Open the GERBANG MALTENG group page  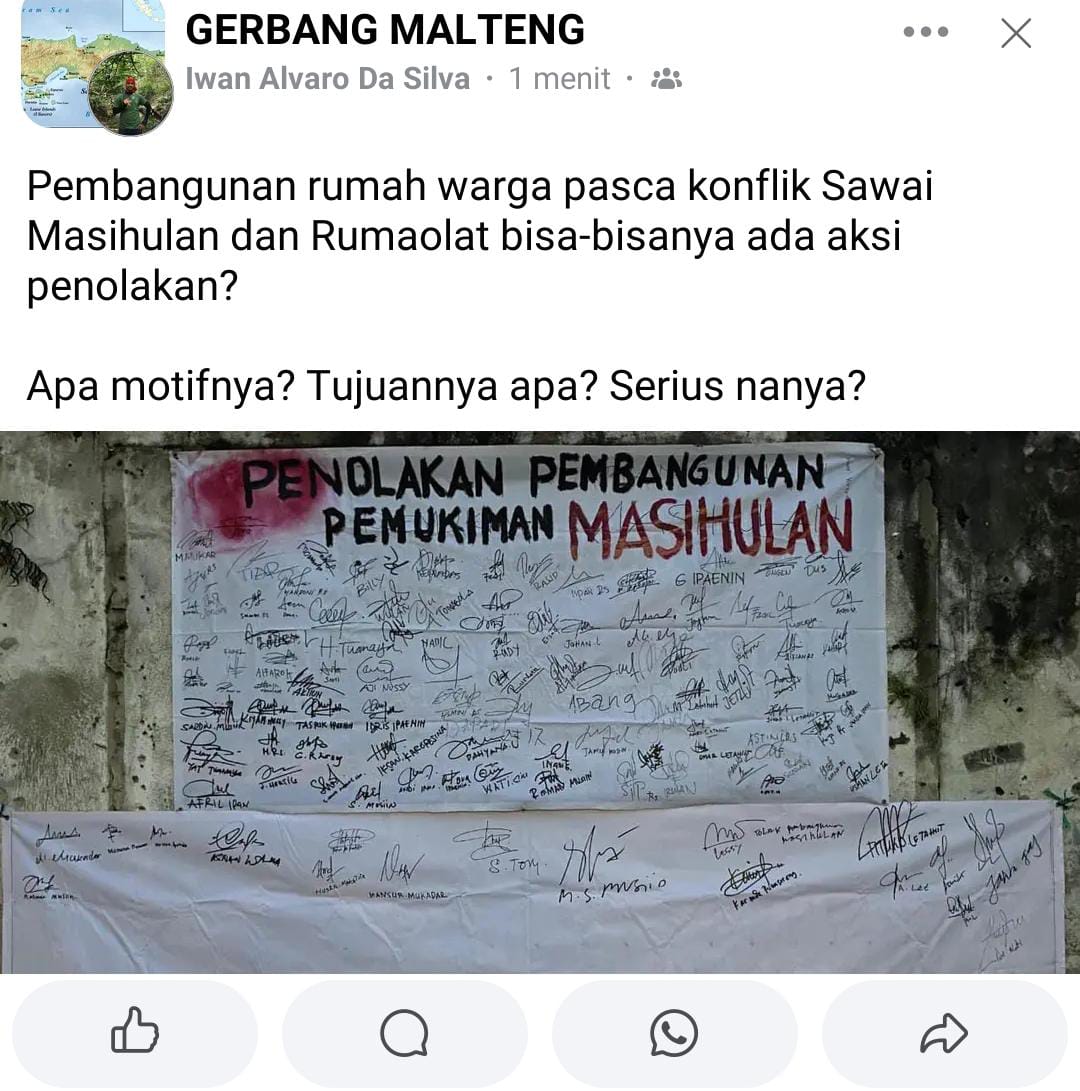click(x=385, y=30)
